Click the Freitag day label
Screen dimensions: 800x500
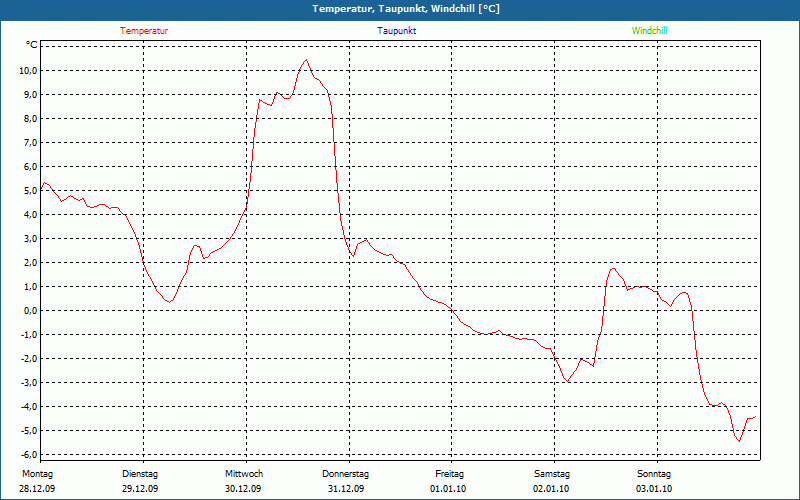449,474
